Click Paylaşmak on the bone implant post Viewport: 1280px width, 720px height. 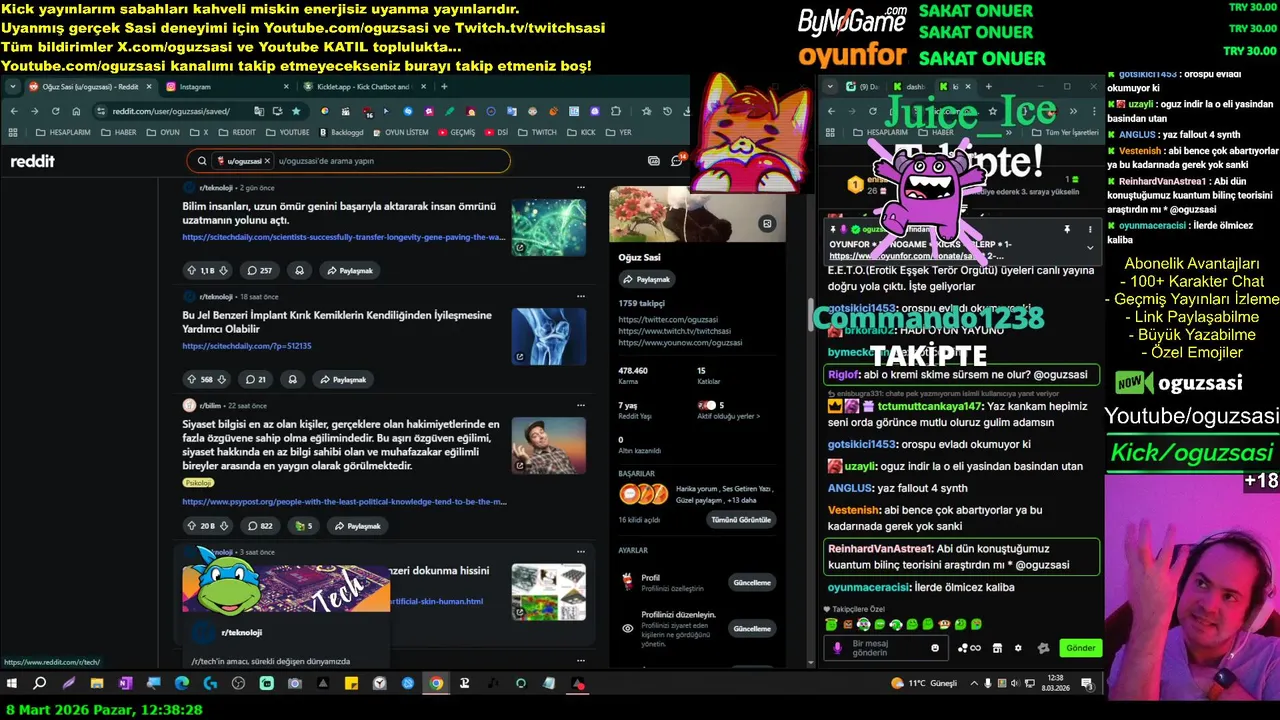(x=343, y=379)
